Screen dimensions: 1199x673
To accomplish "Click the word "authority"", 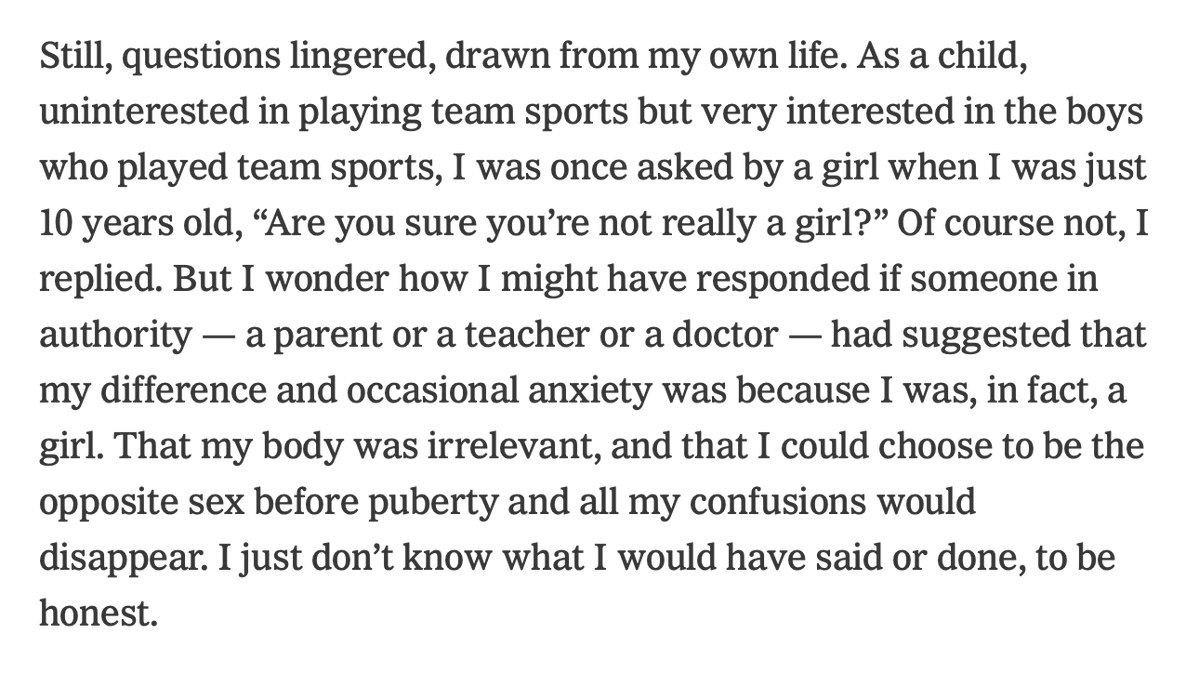I will pos(113,332).
